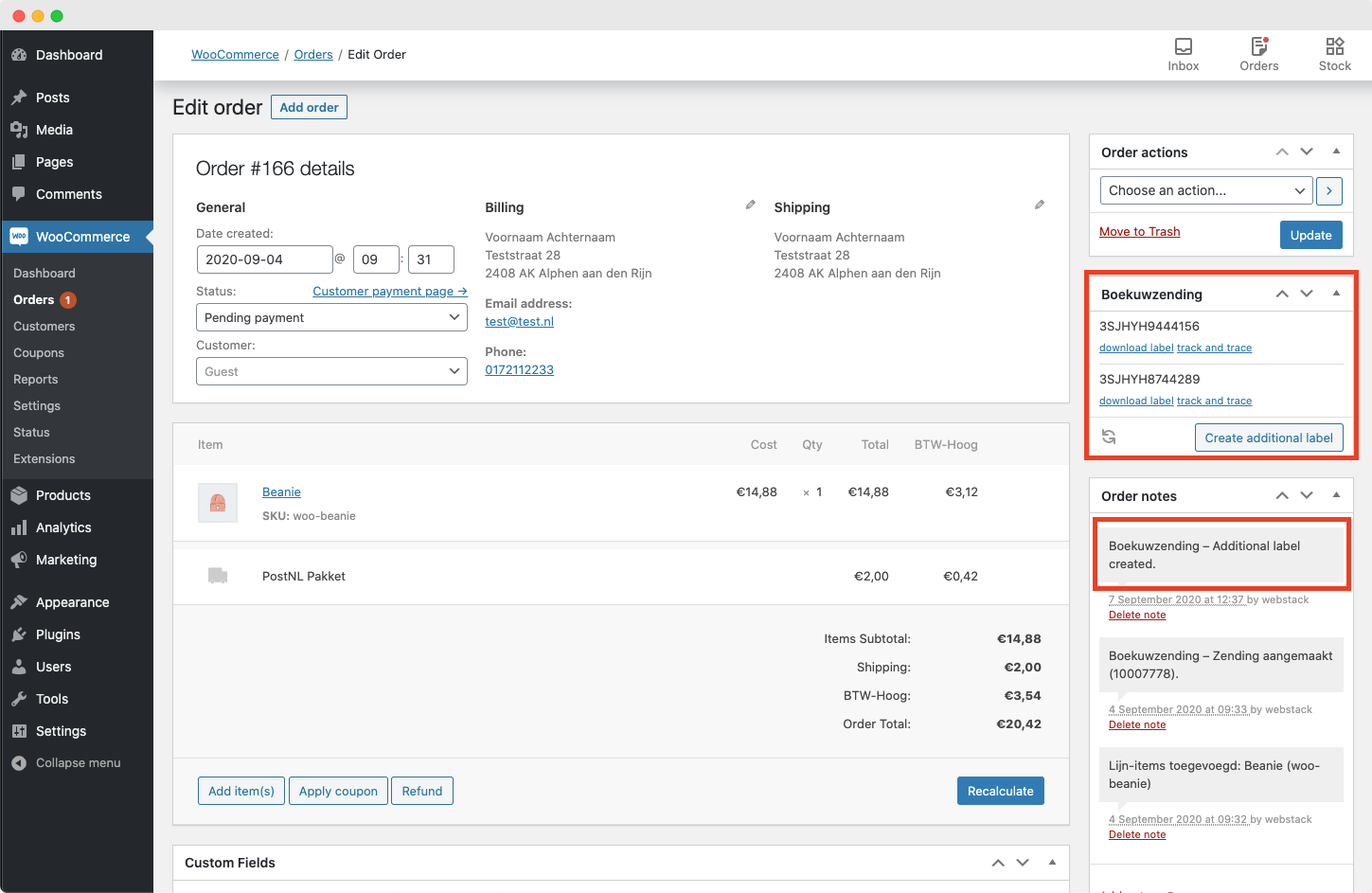Move Order actions panel up
The width and height of the screenshot is (1372, 893).
(x=1282, y=152)
